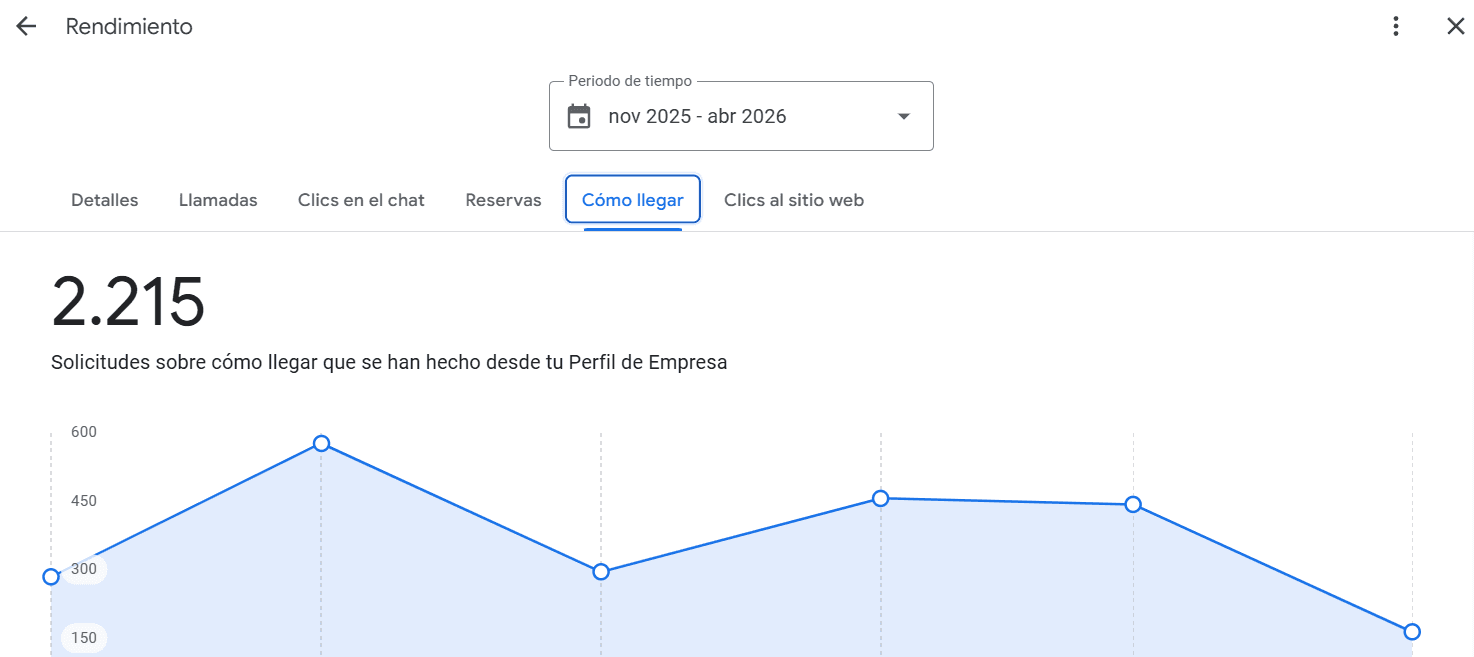Click the 2.215 total requests figure
The height and width of the screenshot is (657, 1474).
[x=128, y=303]
